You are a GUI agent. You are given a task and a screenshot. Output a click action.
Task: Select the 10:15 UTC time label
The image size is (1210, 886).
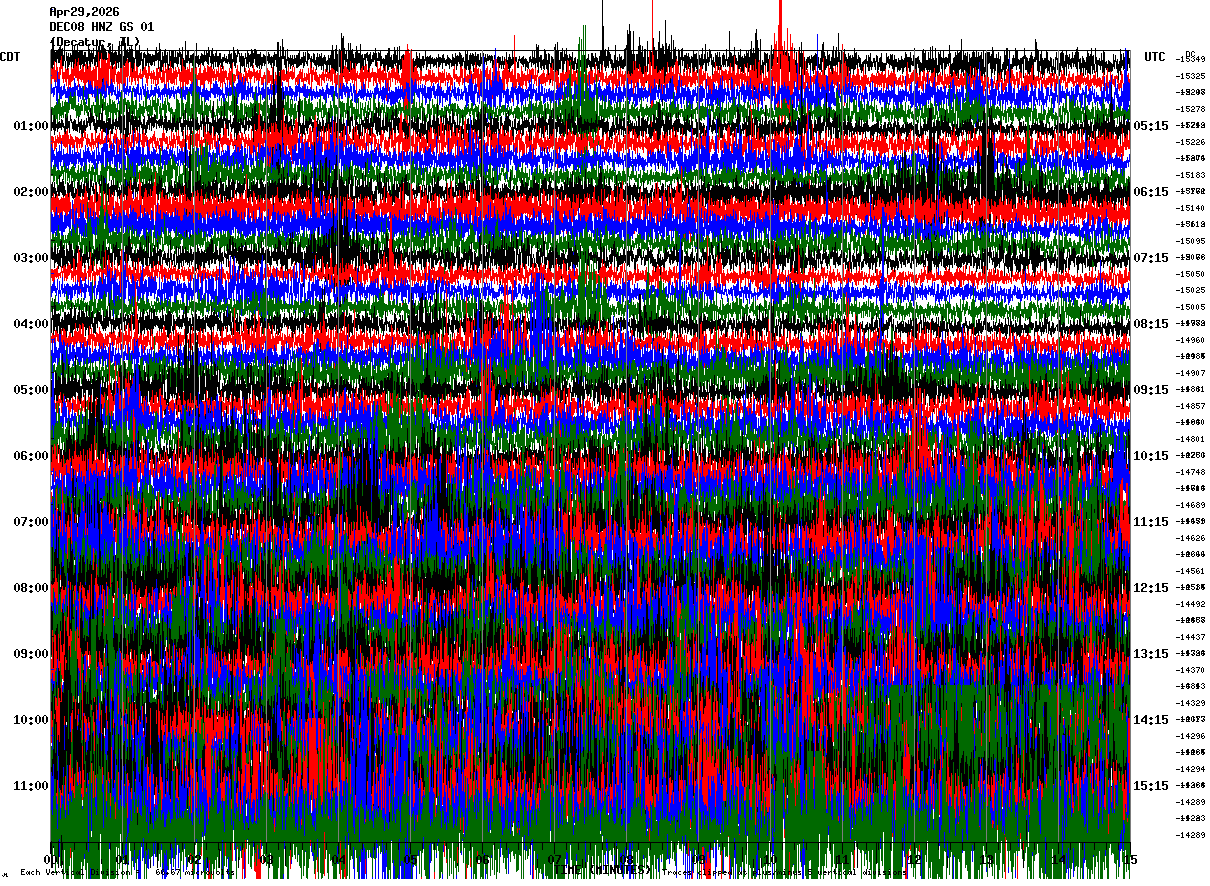pyautogui.click(x=1151, y=456)
